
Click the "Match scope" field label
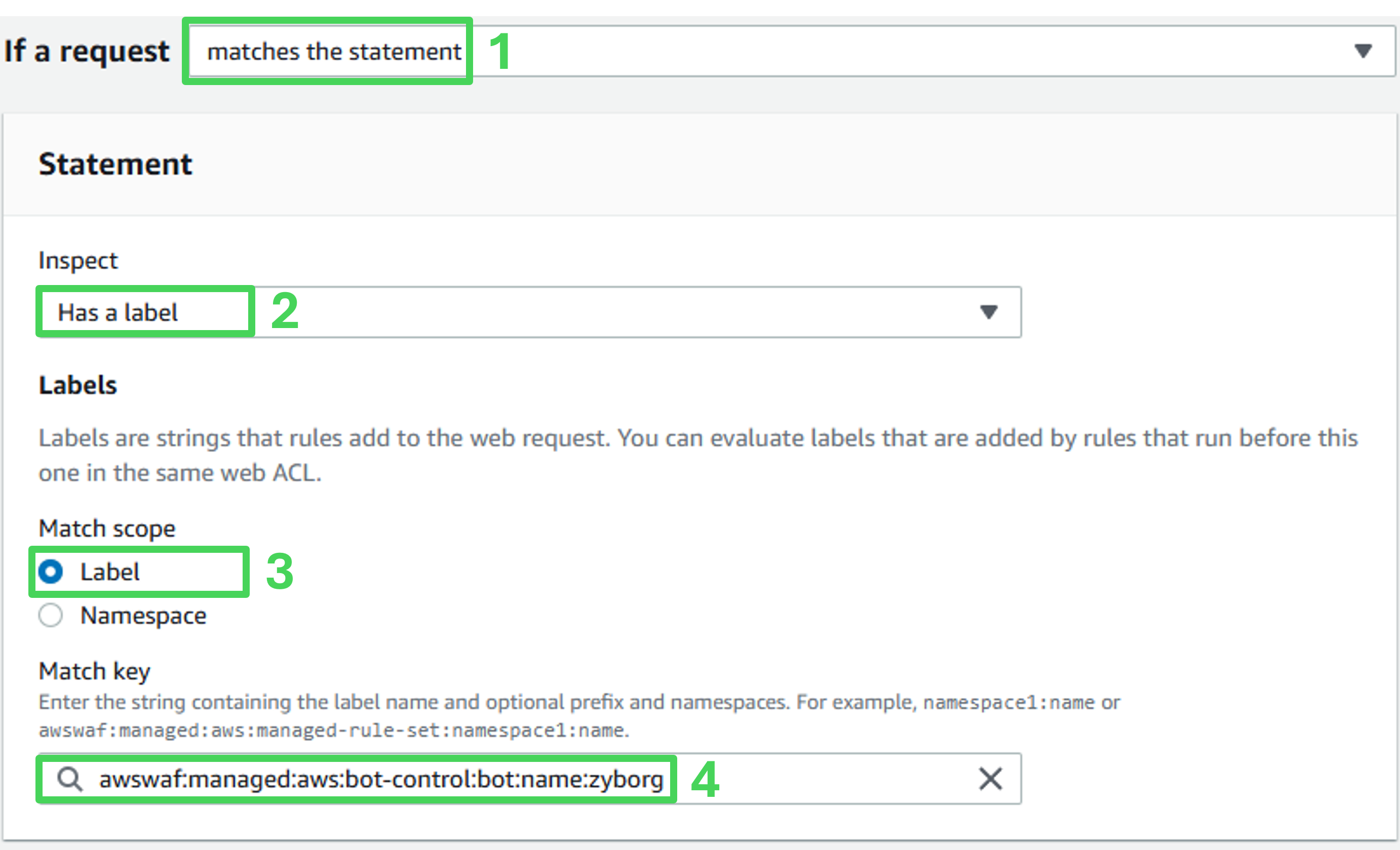click(x=107, y=529)
